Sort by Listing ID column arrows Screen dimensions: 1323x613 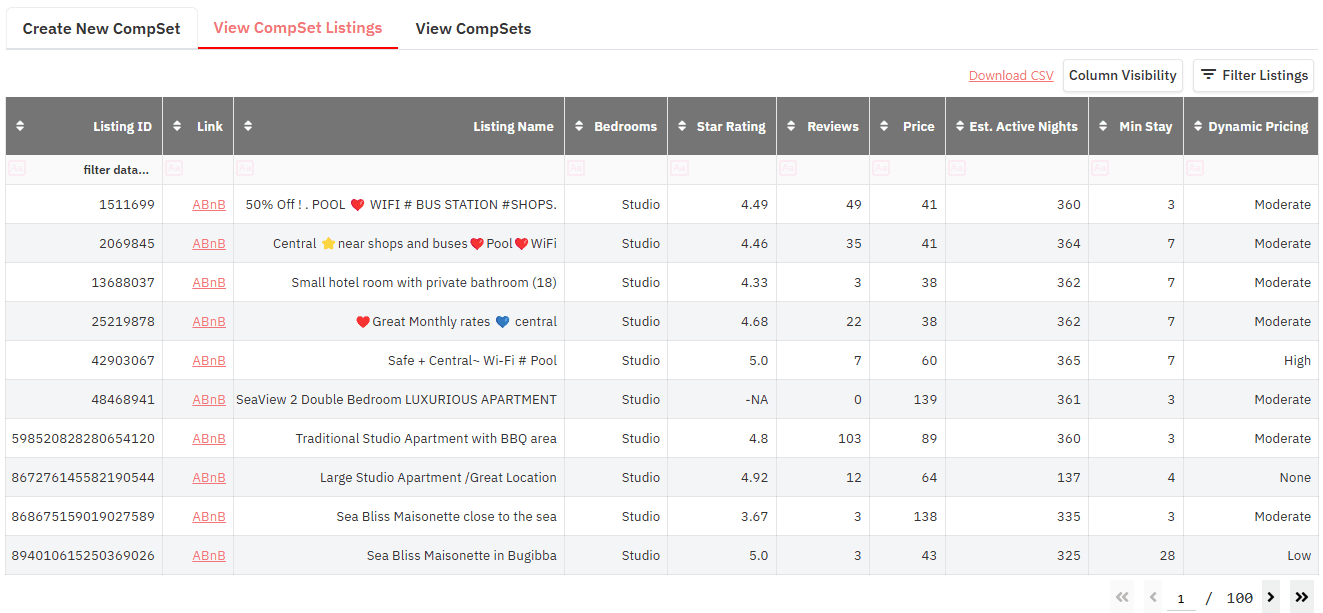click(x=20, y=126)
